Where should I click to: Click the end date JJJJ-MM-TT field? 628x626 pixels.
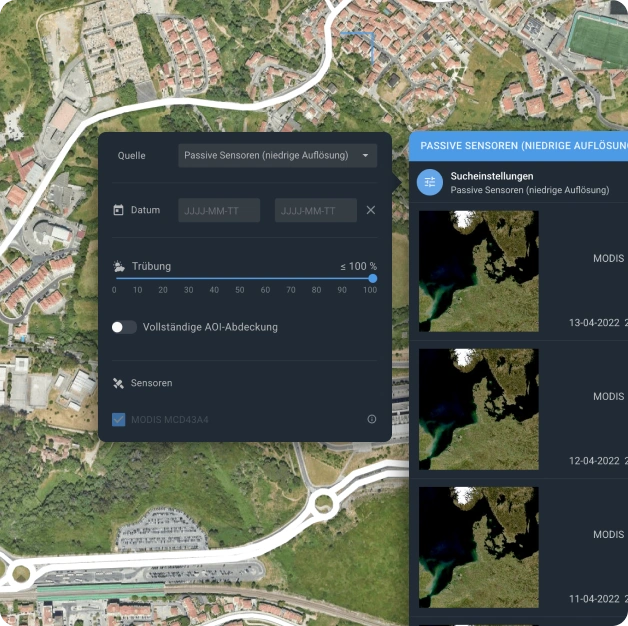[x=315, y=210]
